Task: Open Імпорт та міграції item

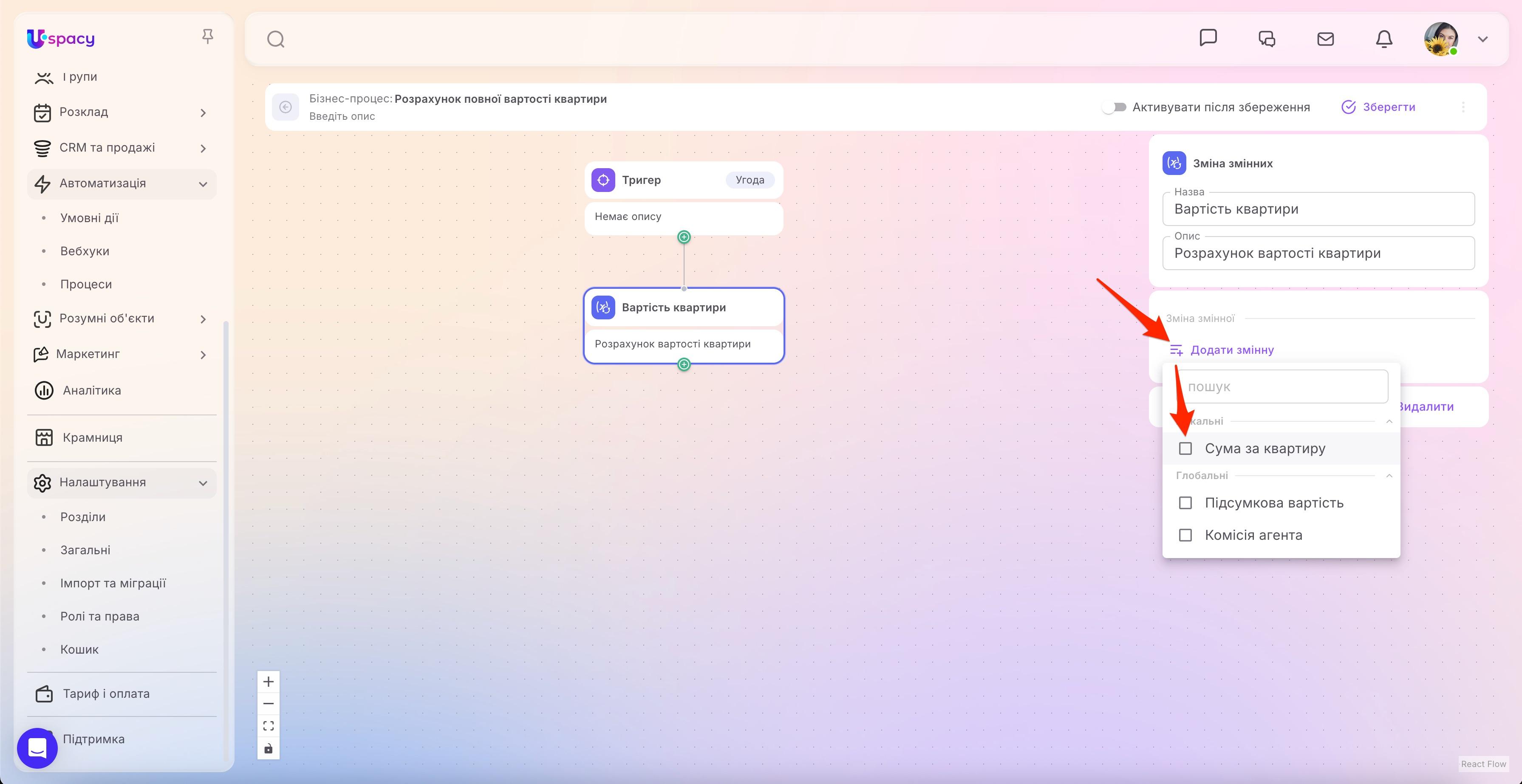Action: (x=113, y=583)
